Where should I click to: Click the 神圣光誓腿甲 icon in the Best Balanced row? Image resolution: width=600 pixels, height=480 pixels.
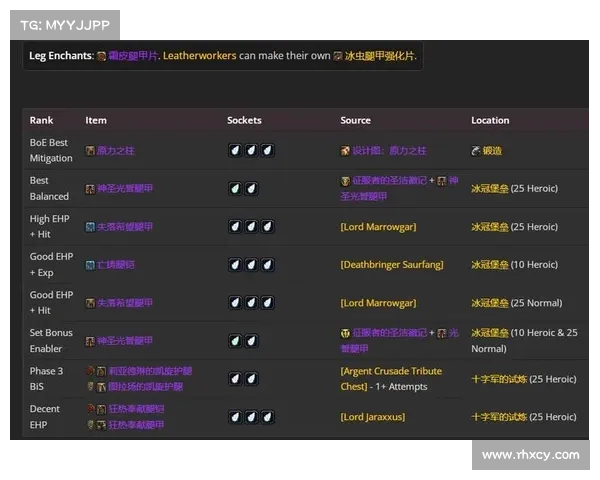(x=90, y=189)
